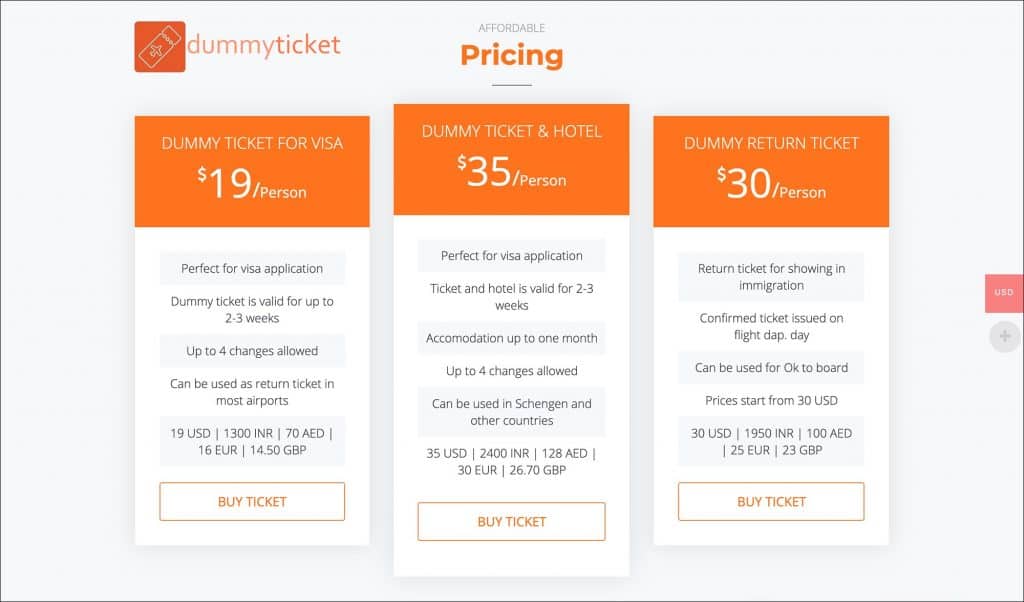Buy the Dummy Ticket for Visa plan
The width and height of the screenshot is (1024, 602).
pos(252,501)
